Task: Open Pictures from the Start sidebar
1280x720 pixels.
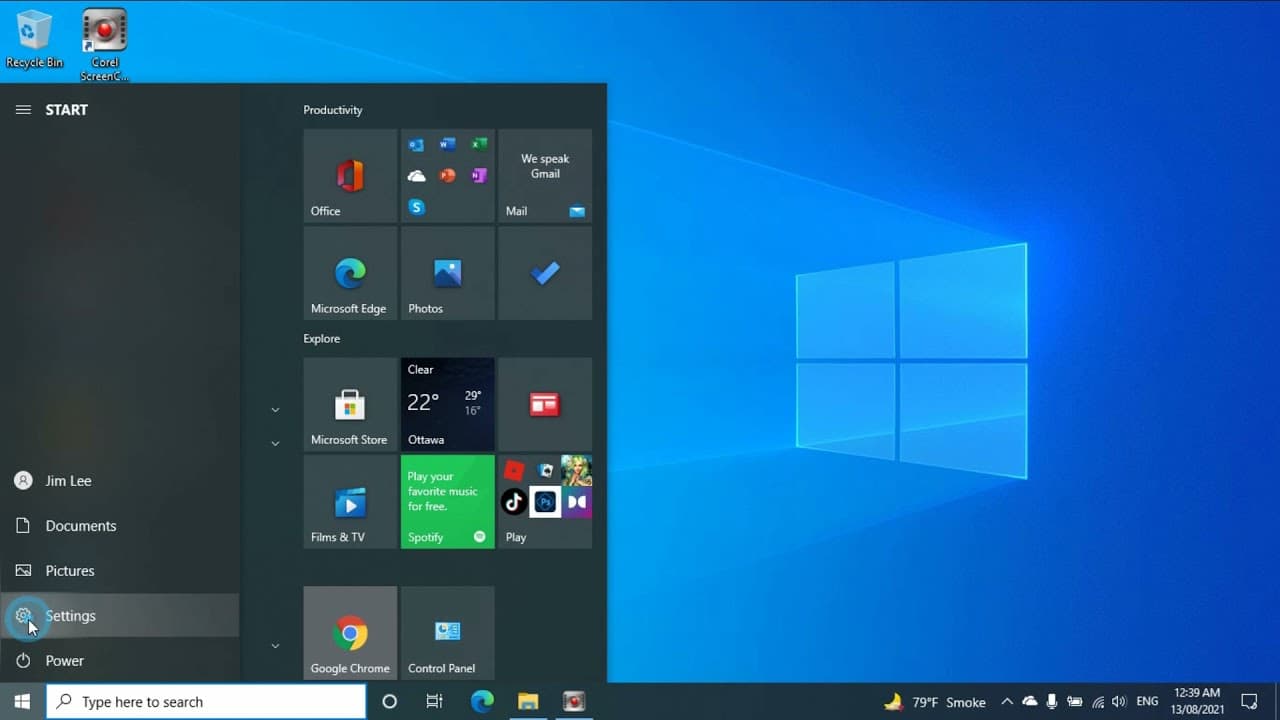Action: click(120, 571)
